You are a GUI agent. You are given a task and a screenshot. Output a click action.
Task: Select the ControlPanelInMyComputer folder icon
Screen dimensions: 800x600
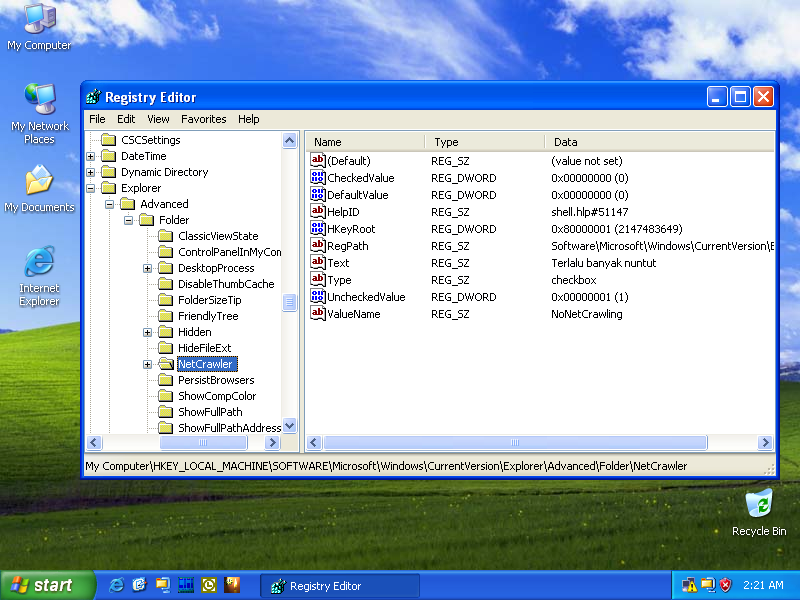coord(165,252)
